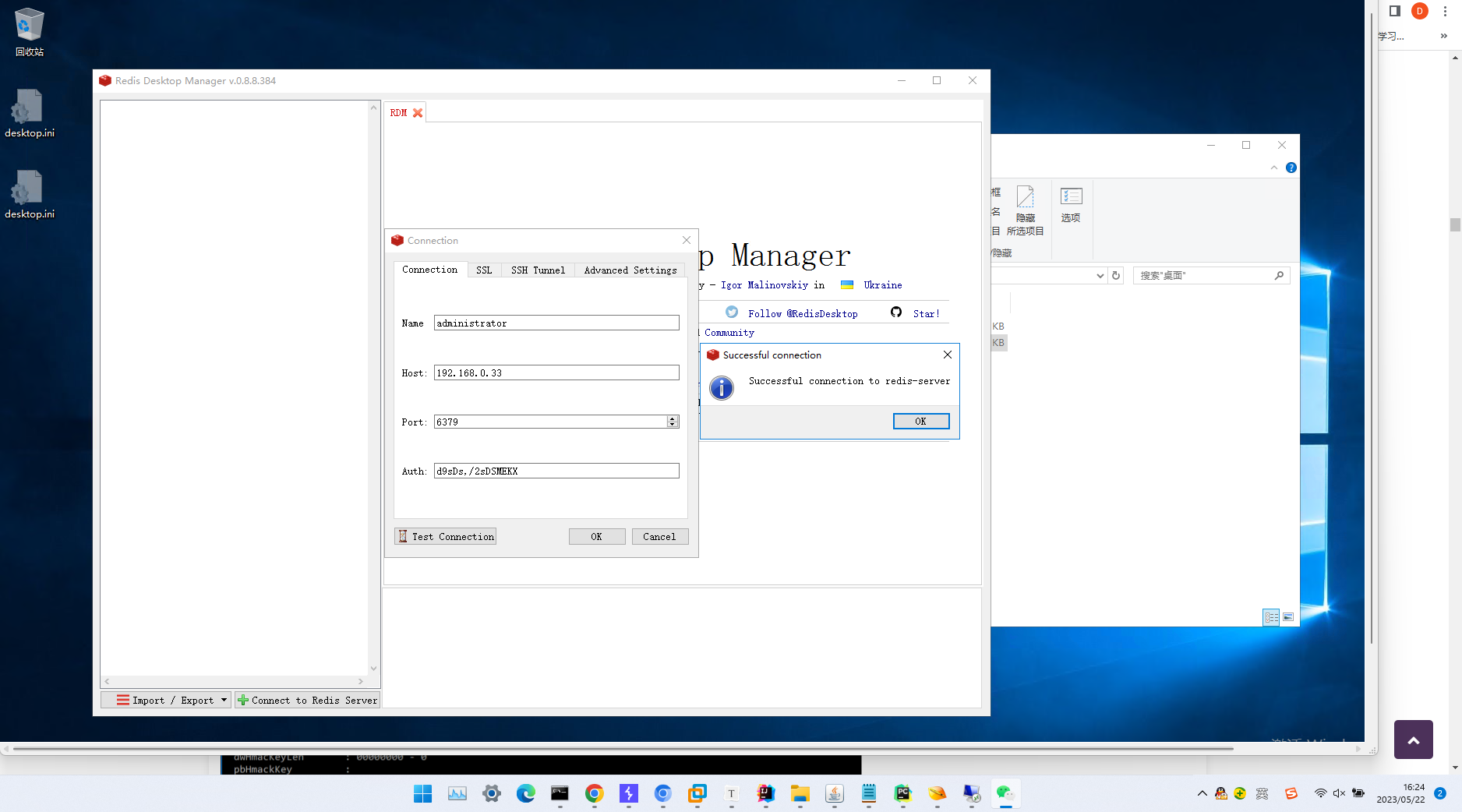Open the SSH Tunnel tab
This screenshot has width=1462, height=812.
coord(538,270)
